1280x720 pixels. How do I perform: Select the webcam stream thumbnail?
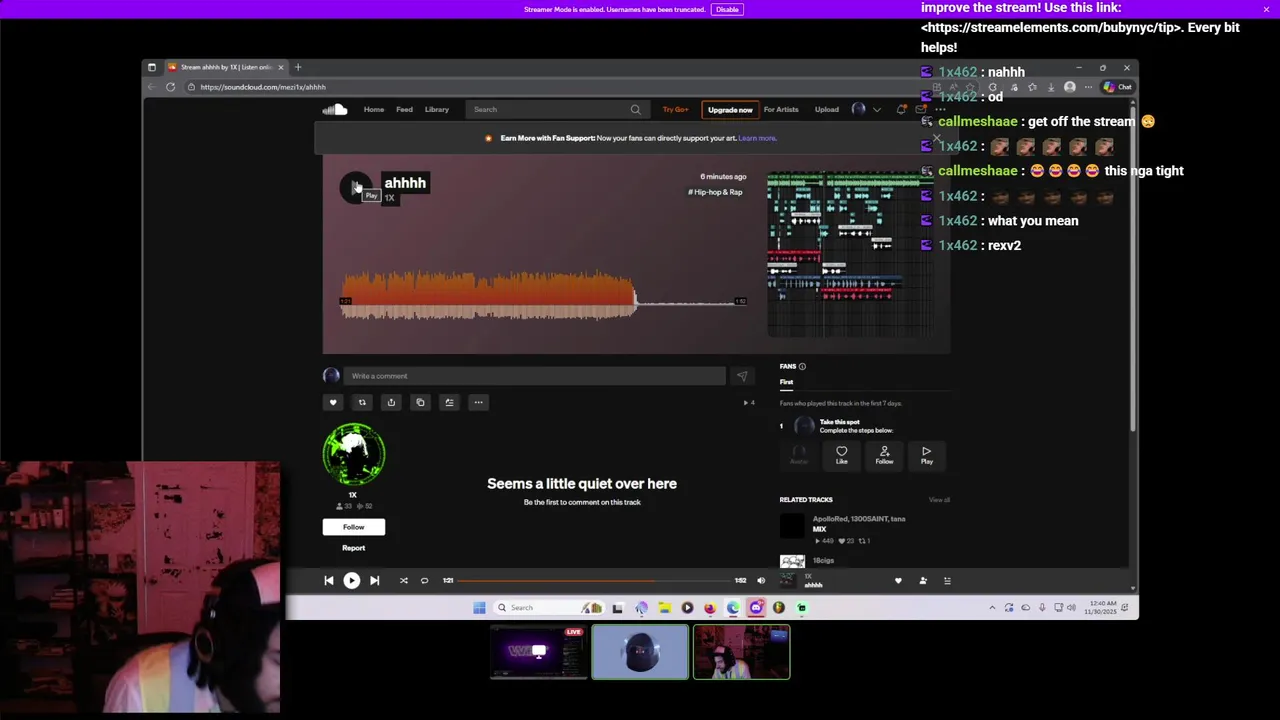click(741, 652)
